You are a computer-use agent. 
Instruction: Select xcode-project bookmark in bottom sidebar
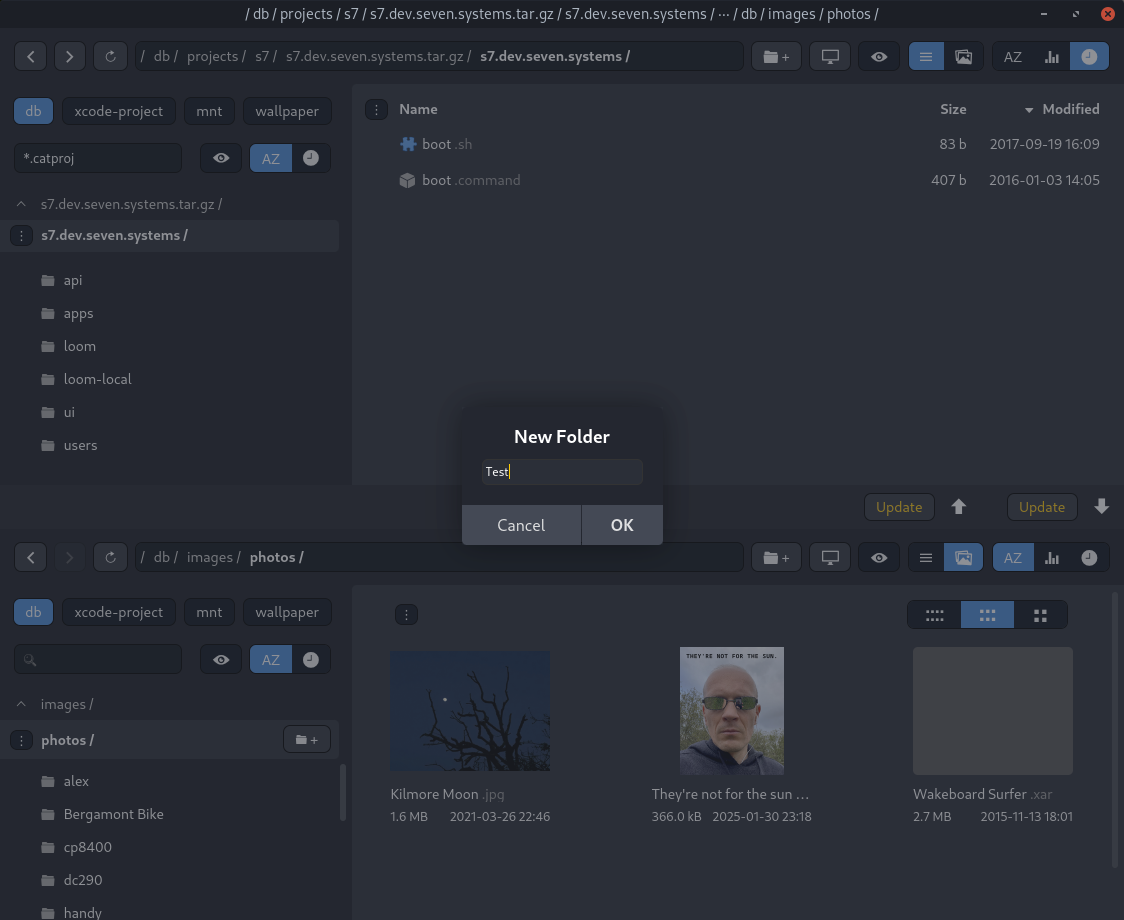(x=119, y=612)
